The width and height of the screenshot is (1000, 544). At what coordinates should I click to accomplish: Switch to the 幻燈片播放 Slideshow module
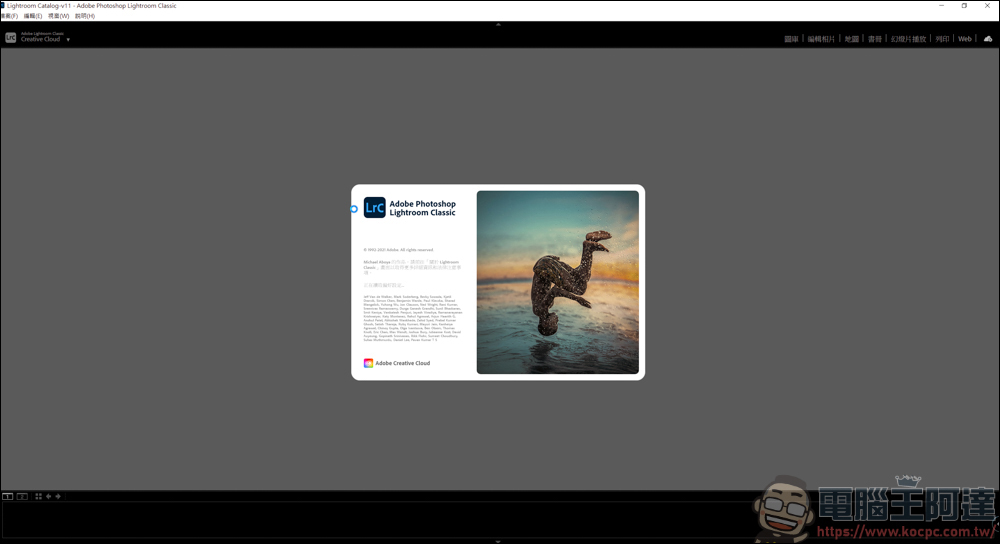(x=908, y=39)
